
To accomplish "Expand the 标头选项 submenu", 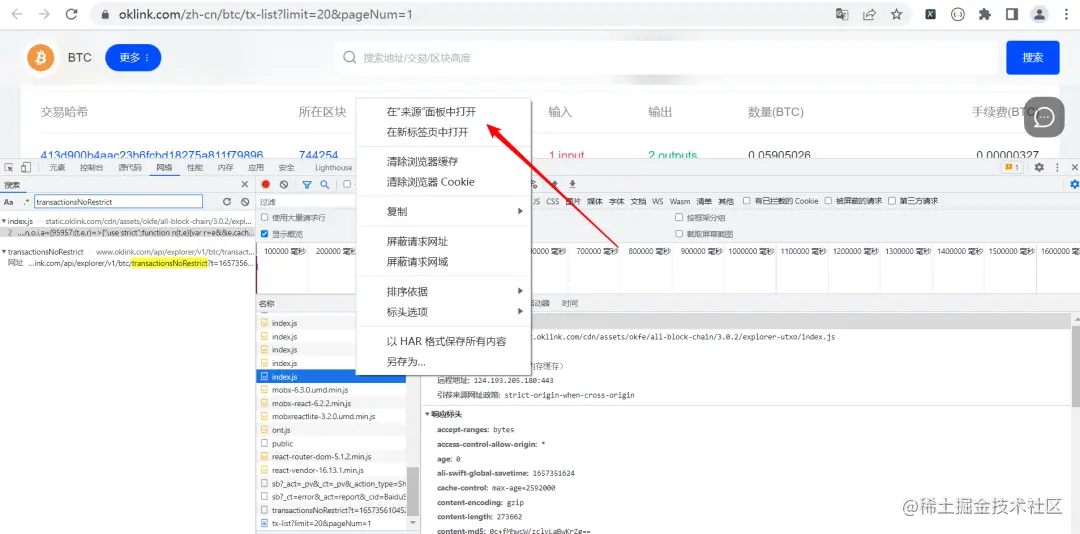I will coord(443,312).
